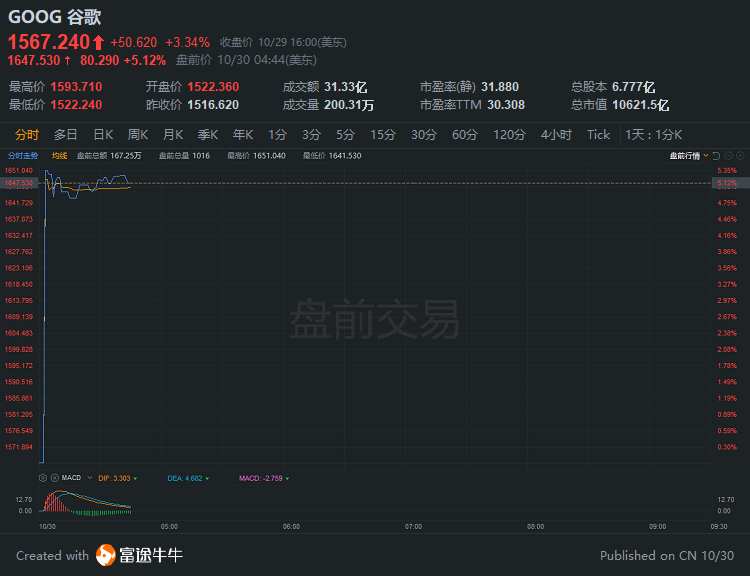The height and width of the screenshot is (576, 750).
Task: Click the 盘前总额 167.25万 readout
Action: pyautogui.click(x=109, y=155)
